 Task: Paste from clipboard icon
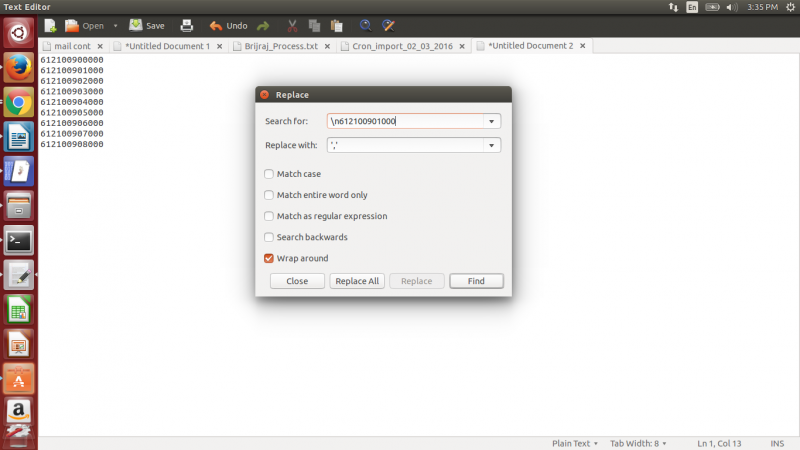click(337, 26)
